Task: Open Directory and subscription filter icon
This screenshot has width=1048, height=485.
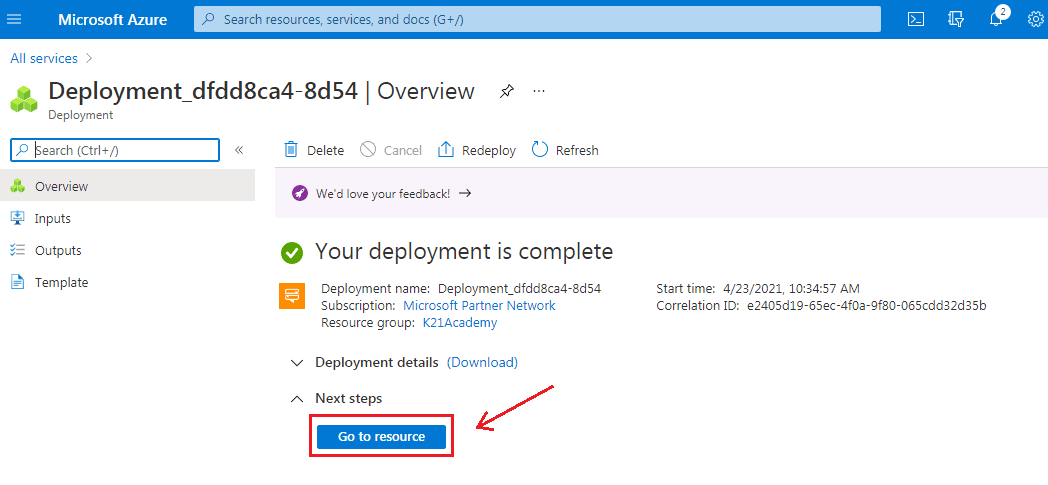Action: [x=955, y=19]
